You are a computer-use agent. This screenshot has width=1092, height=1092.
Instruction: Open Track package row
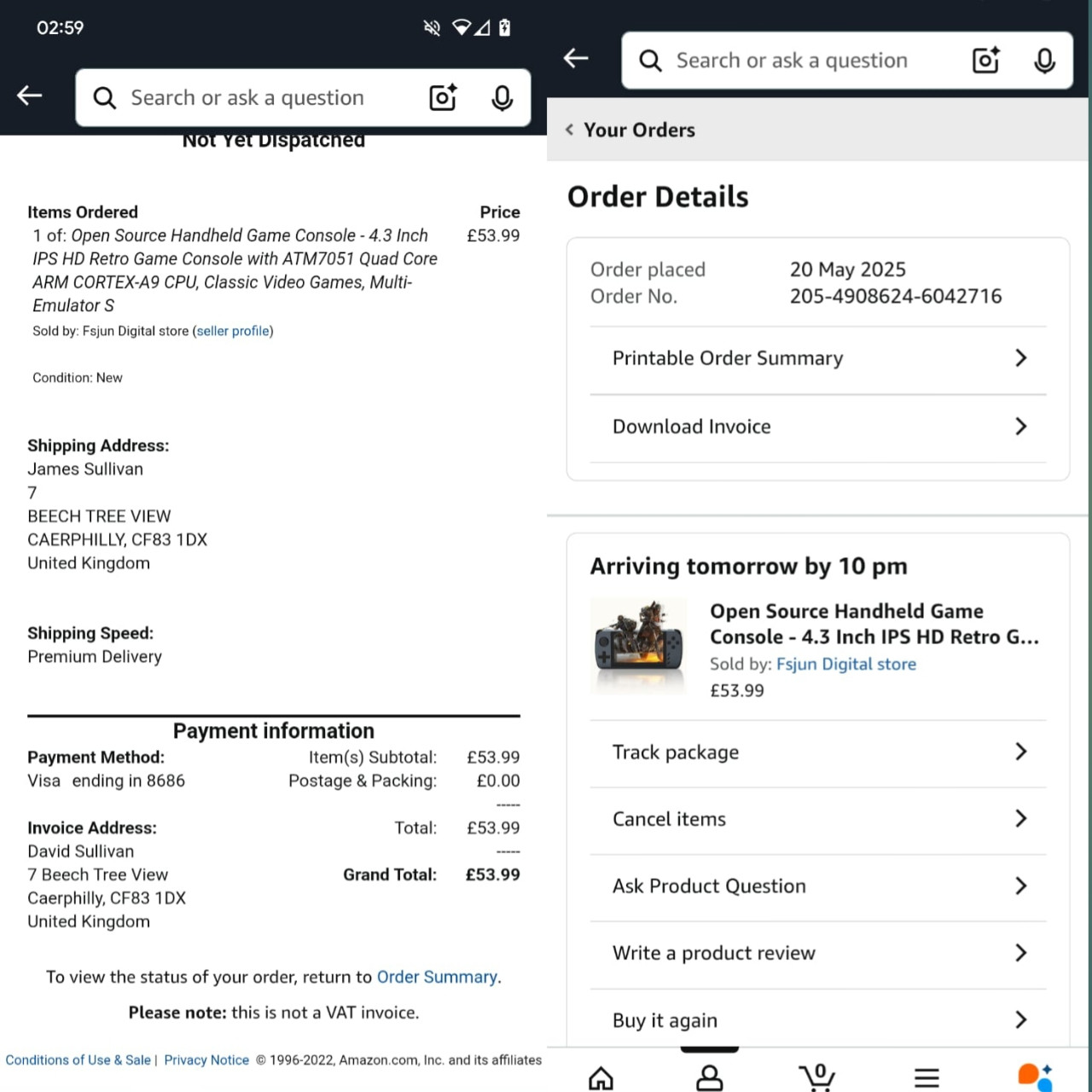tap(818, 752)
